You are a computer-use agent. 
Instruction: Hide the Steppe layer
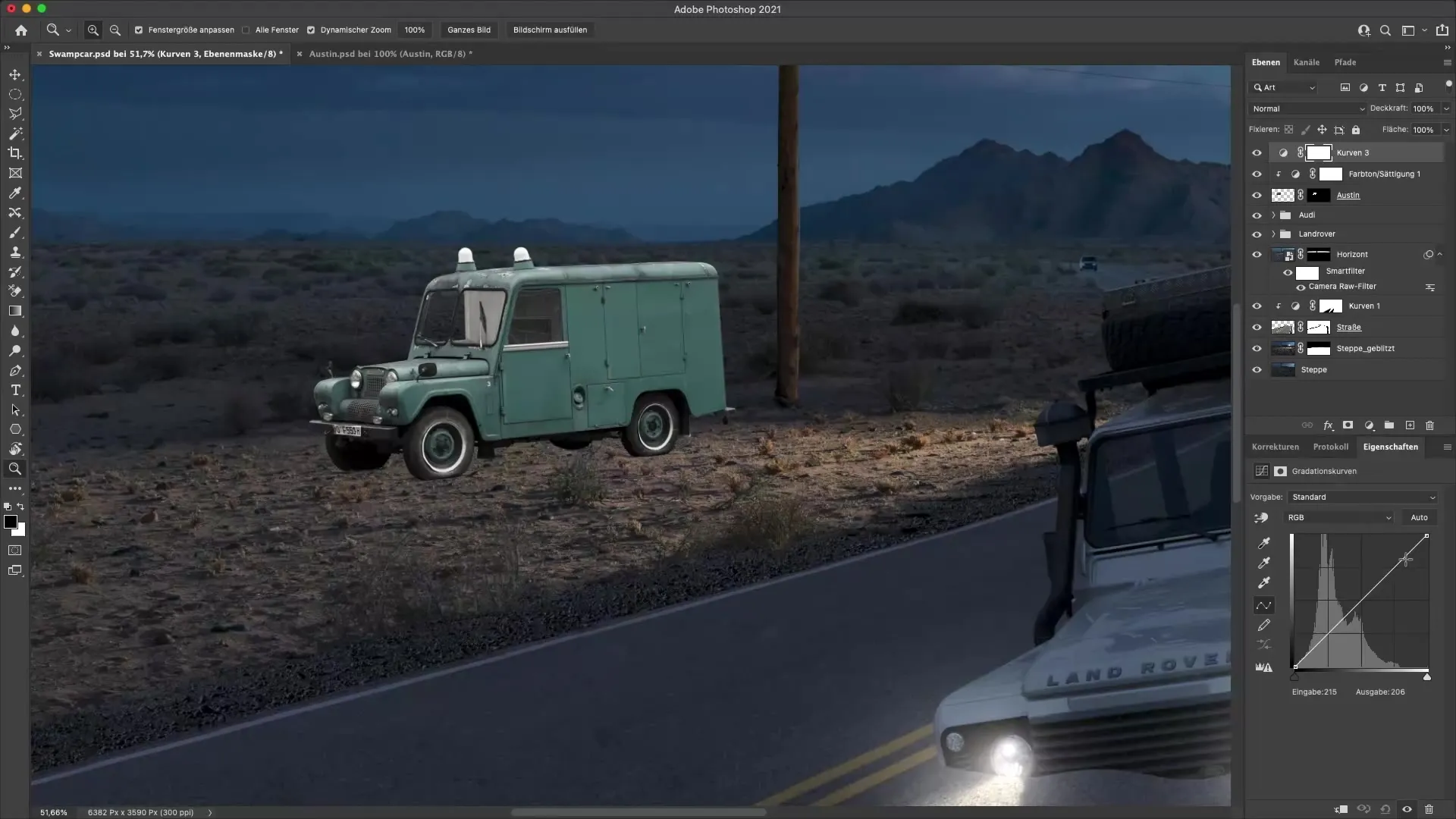pyautogui.click(x=1257, y=370)
